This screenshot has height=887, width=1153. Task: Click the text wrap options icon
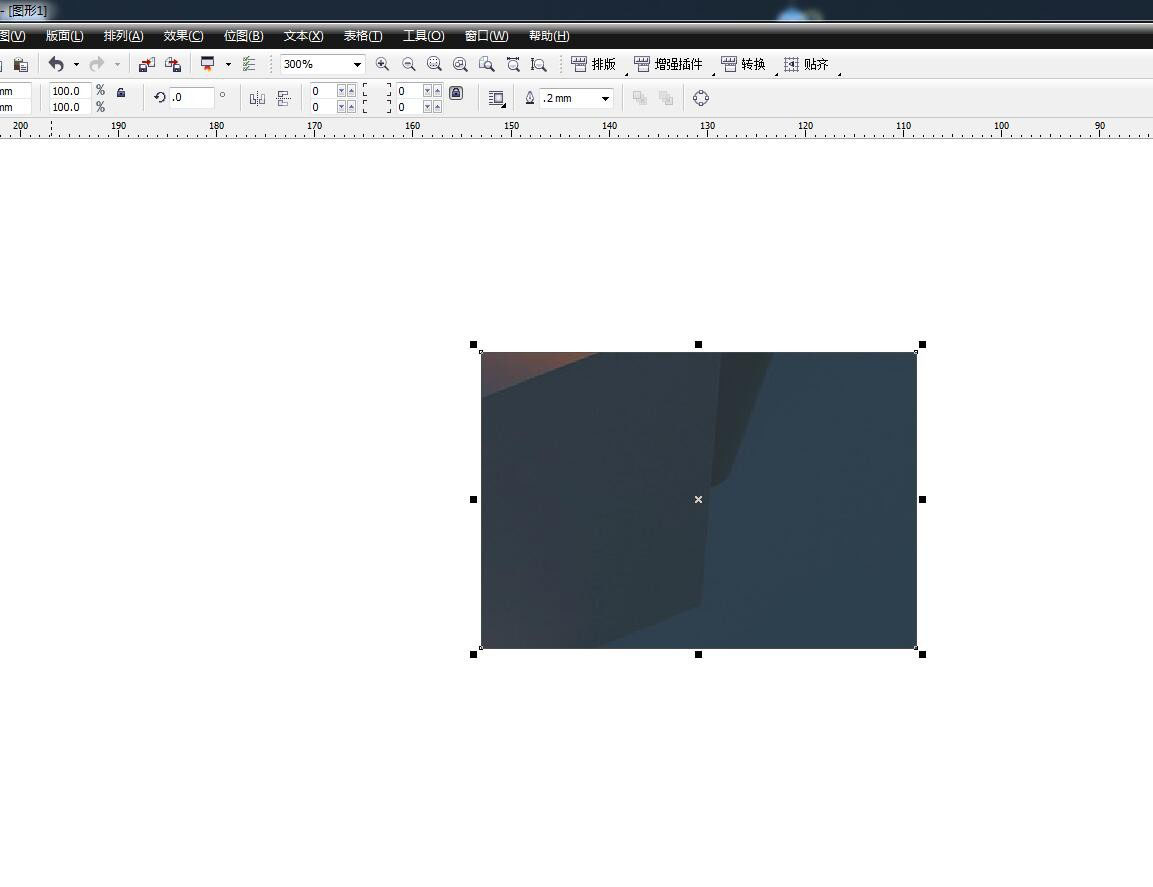click(x=496, y=98)
